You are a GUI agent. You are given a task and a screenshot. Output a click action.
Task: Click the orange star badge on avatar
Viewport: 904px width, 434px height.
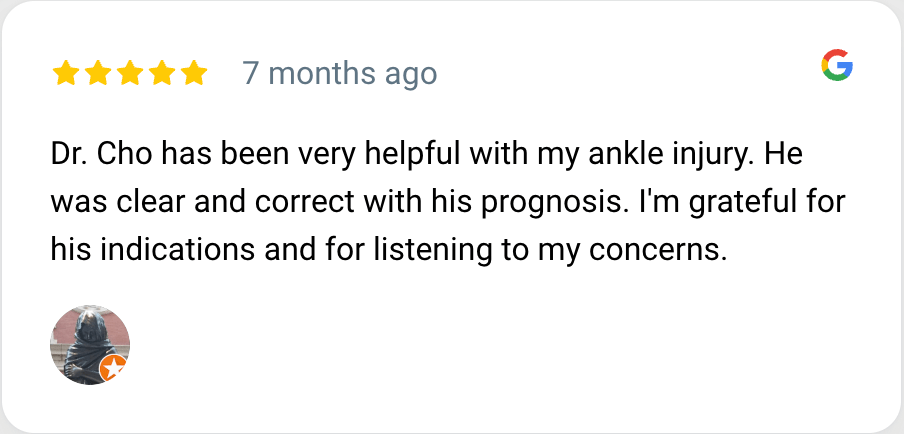(114, 369)
